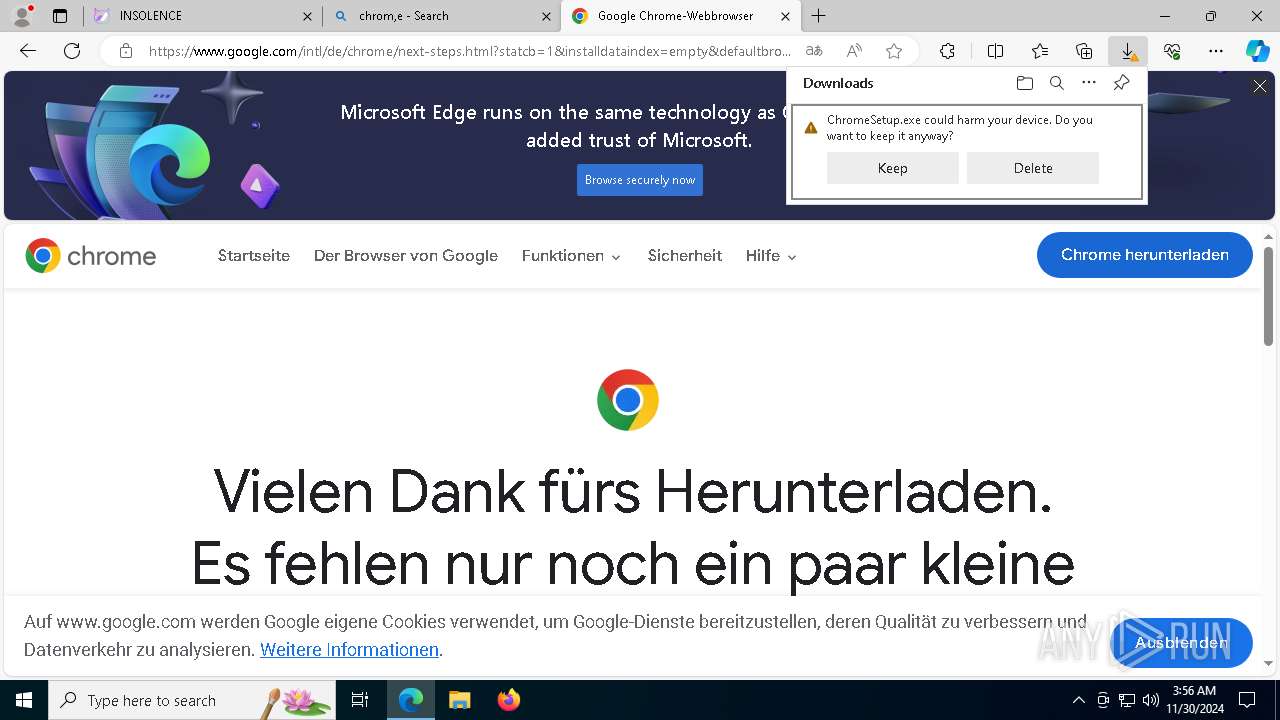The image size is (1280, 720).
Task: Expand the Funktionen dropdown menu
Action: (x=571, y=256)
